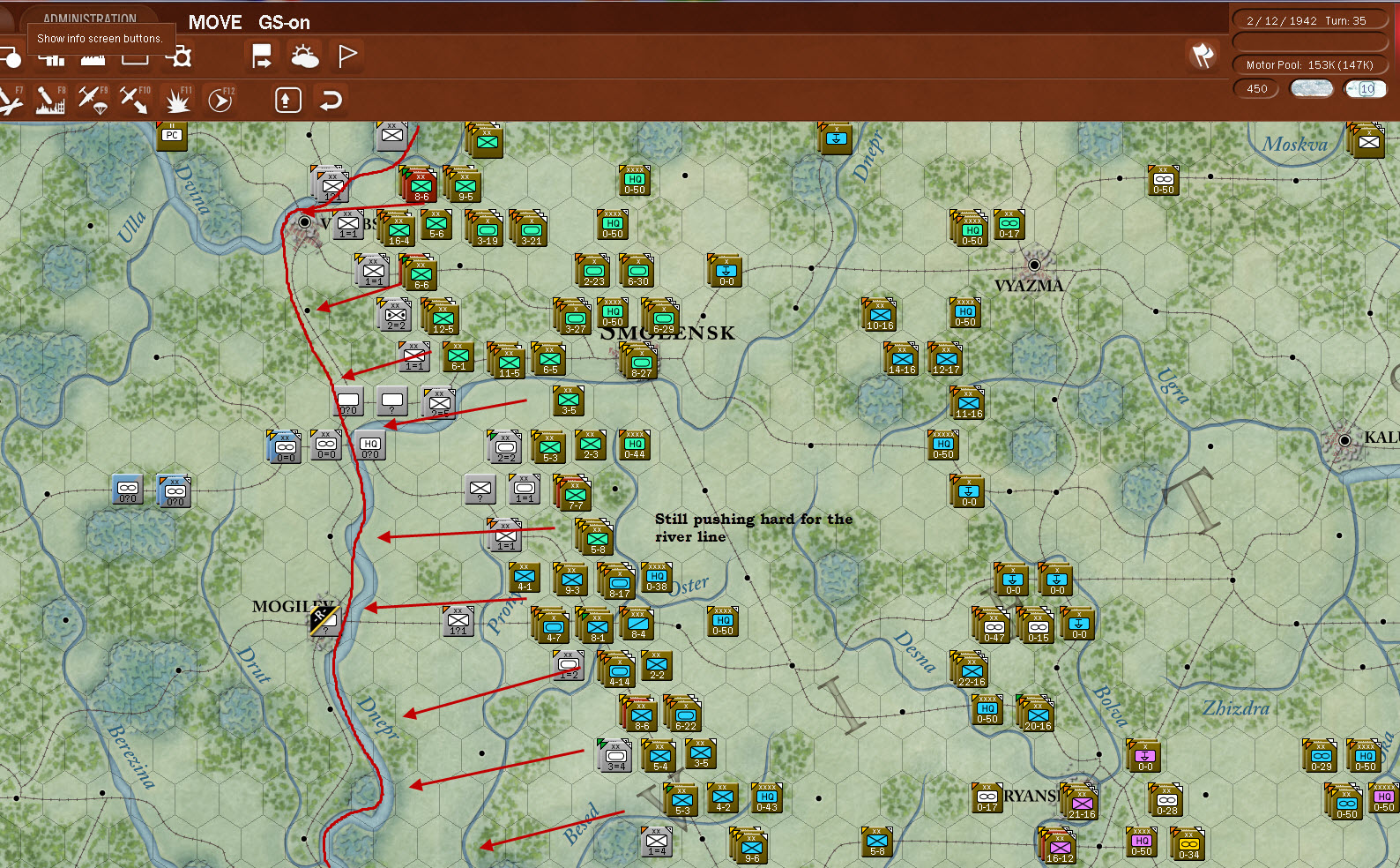Viewport: 1400px width, 868px height.
Task: Select the 0-29 unit counter
Action: pos(1321,756)
